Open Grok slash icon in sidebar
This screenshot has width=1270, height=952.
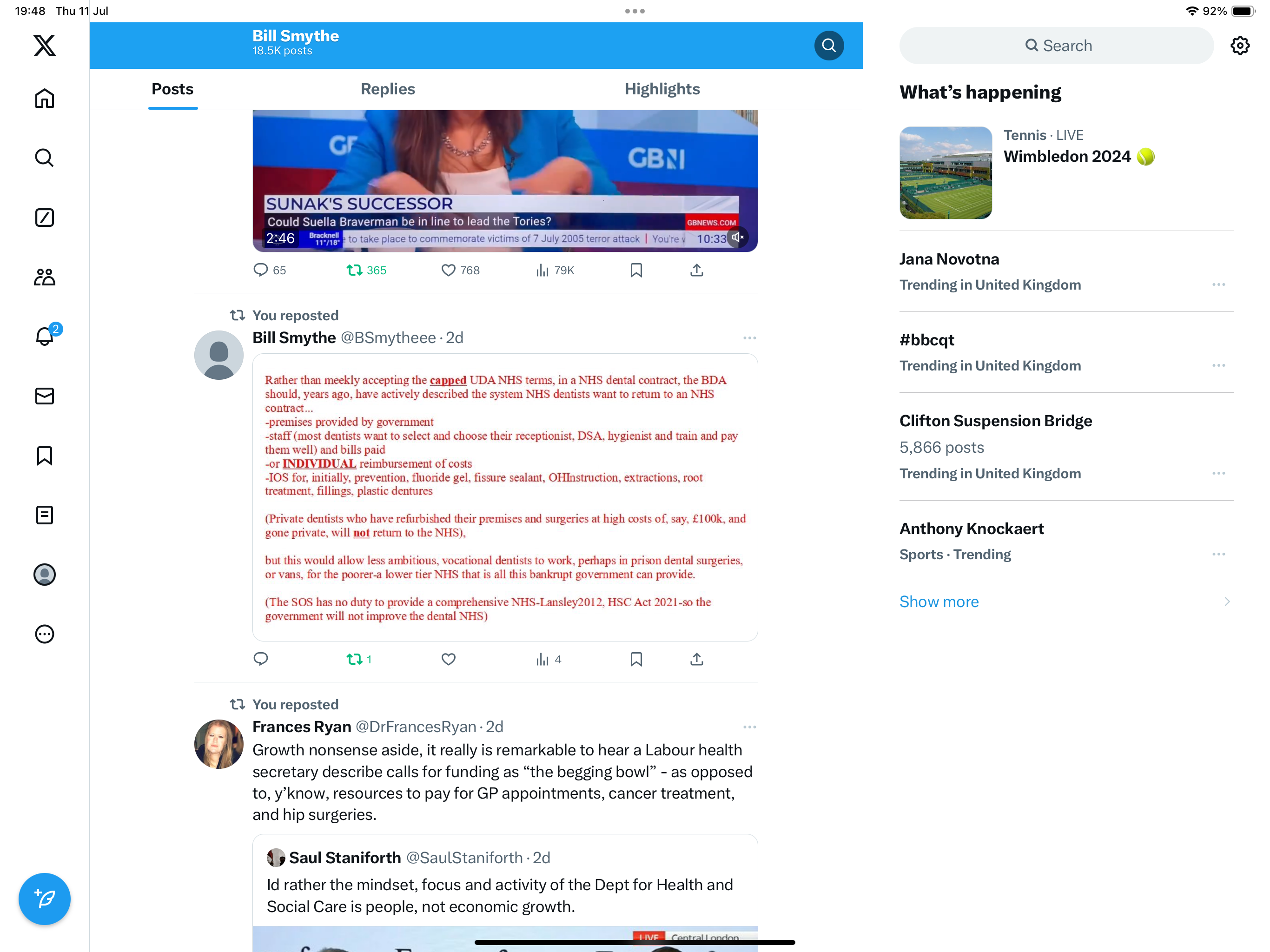pos(44,217)
